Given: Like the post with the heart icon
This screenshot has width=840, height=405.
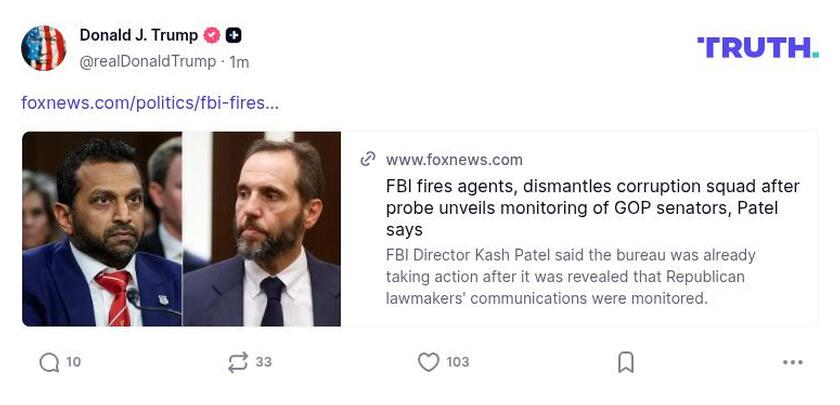Looking at the screenshot, I should [x=428, y=362].
